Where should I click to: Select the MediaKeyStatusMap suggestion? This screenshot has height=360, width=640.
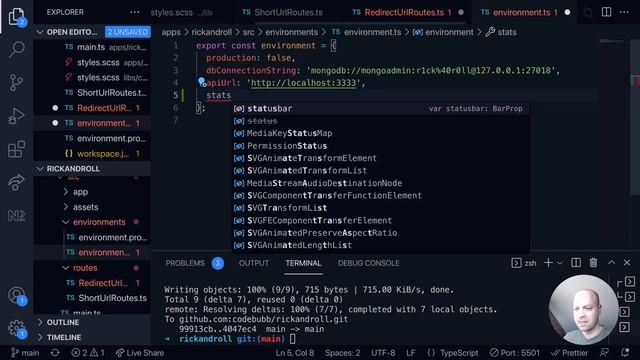click(x=381, y=133)
